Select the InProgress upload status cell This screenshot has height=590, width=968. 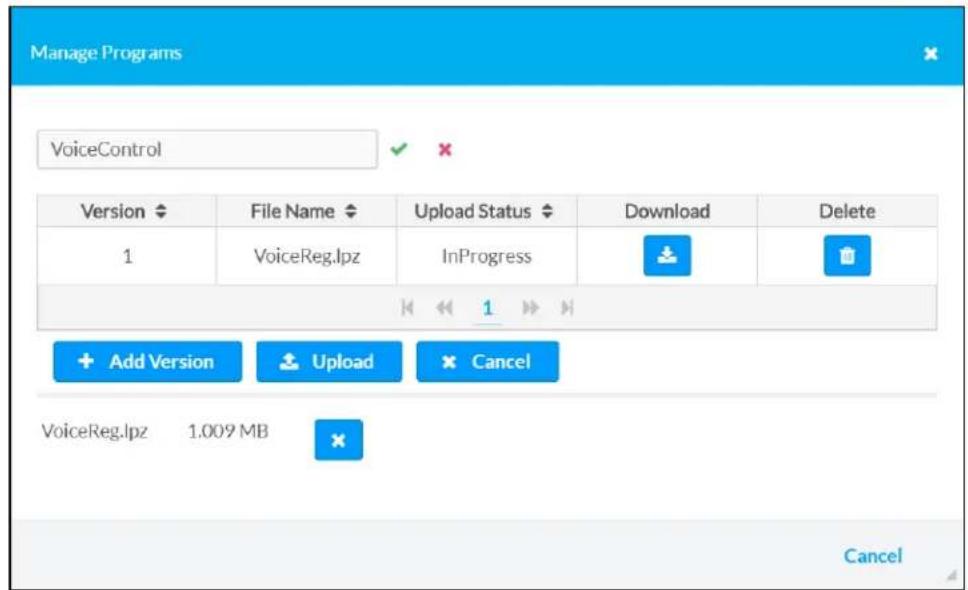tap(486, 256)
